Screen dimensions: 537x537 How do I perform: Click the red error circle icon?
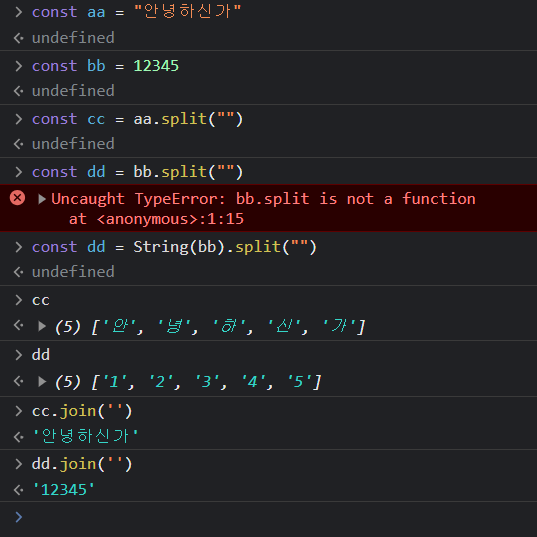(x=17, y=198)
